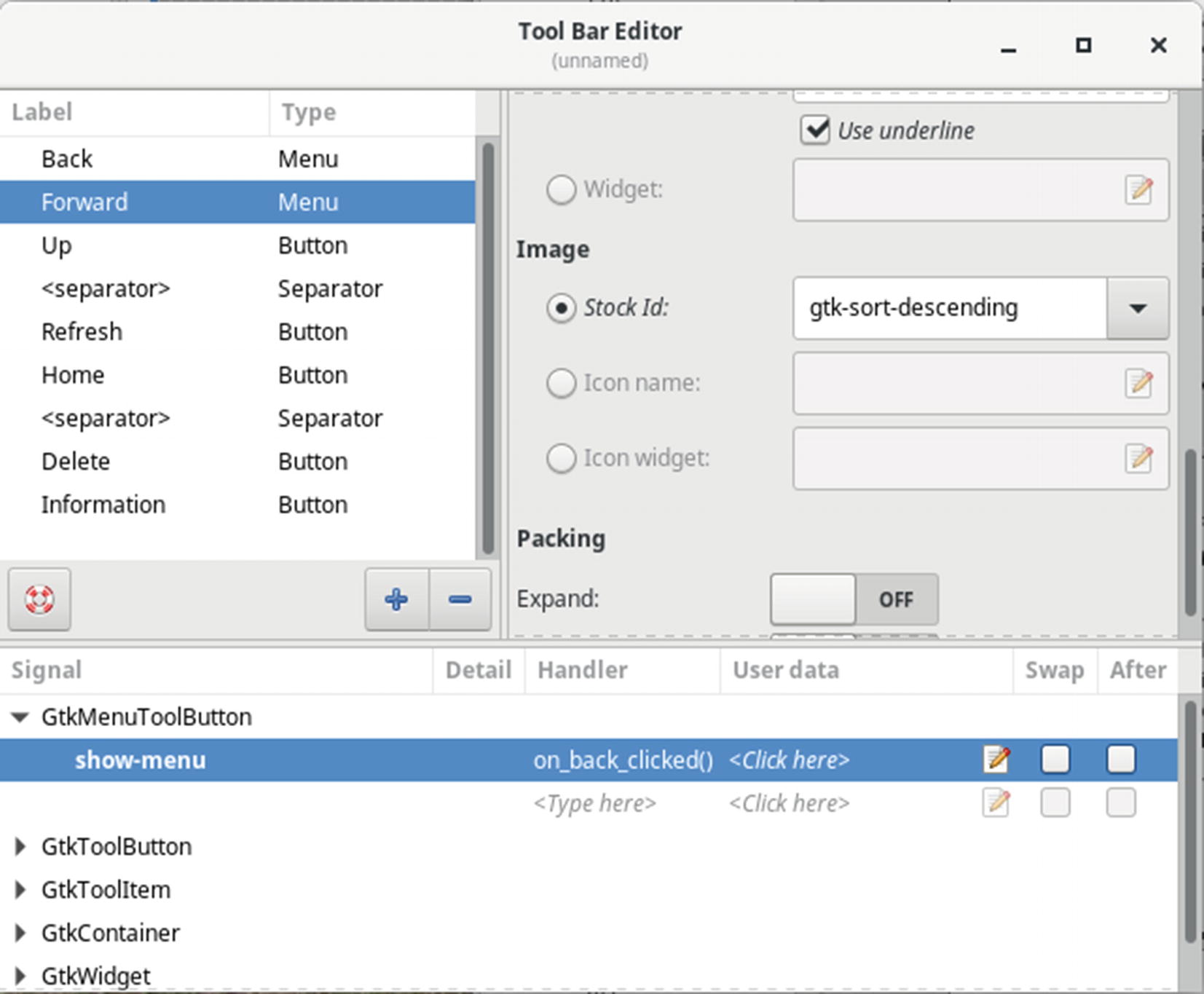Uncheck the Use underline checkbox
This screenshot has width=1204, height=994.
(x=815, y=131)
